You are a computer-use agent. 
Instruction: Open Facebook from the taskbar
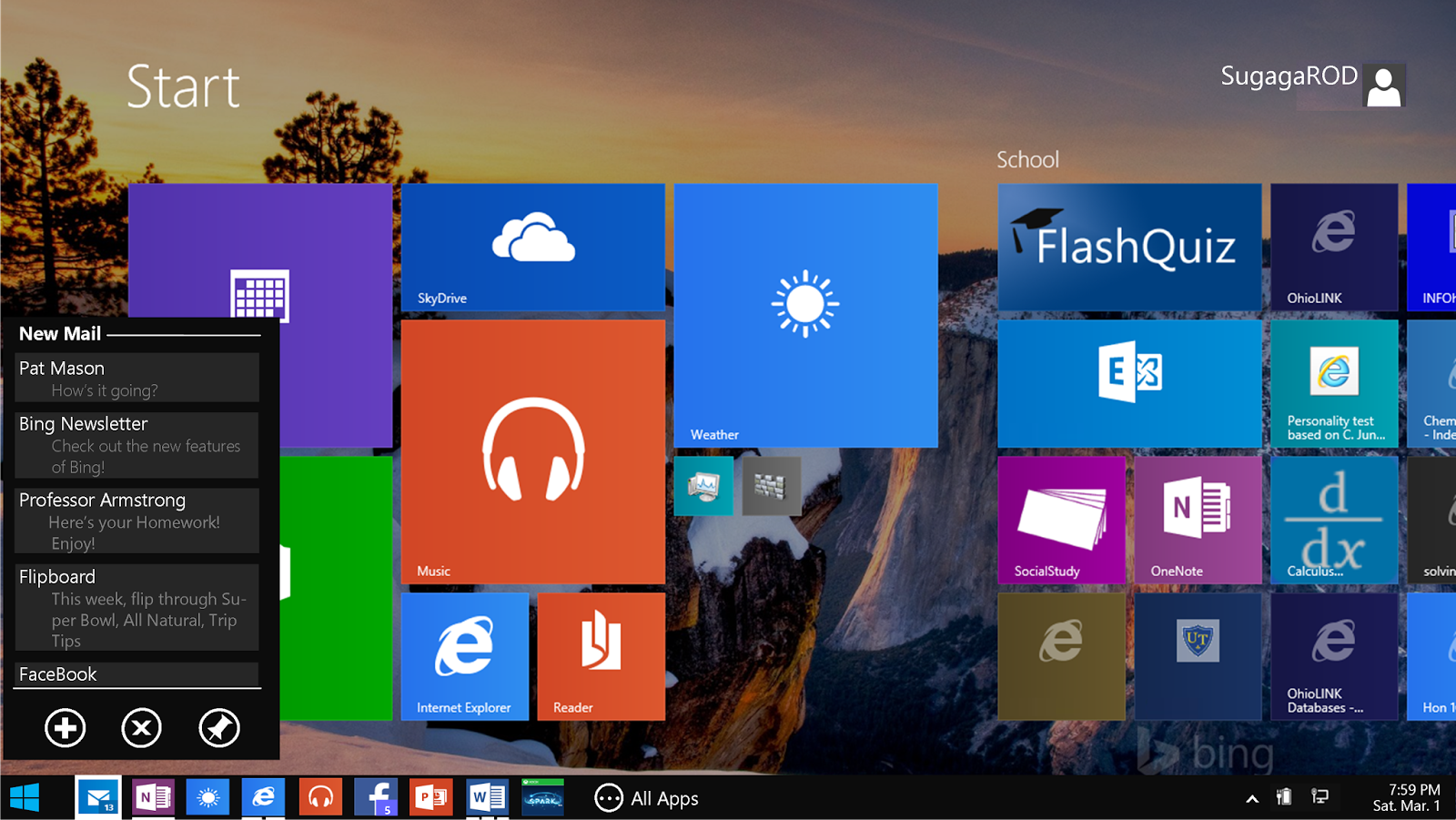point(375,797)
